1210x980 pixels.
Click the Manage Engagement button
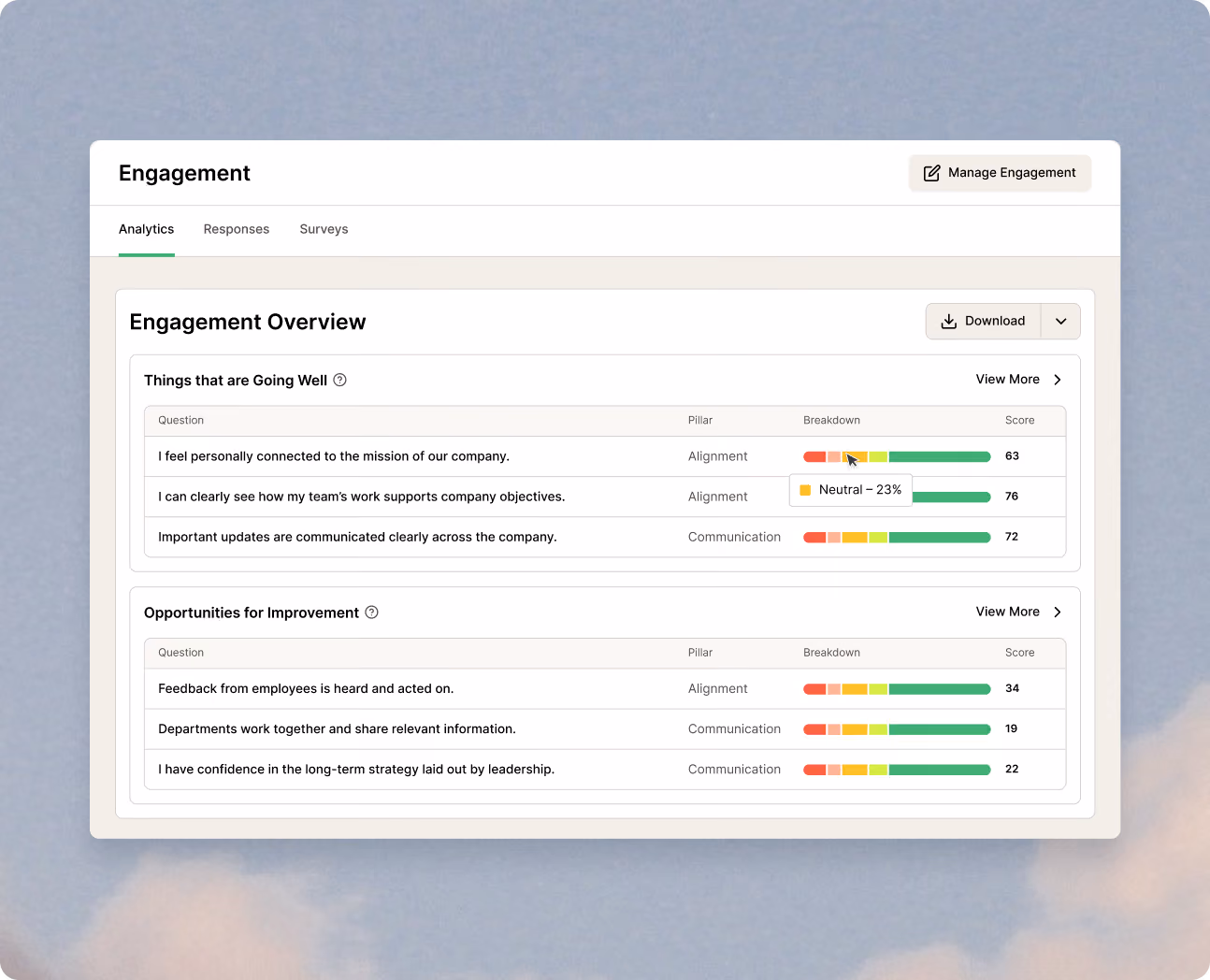[1000, 173]
